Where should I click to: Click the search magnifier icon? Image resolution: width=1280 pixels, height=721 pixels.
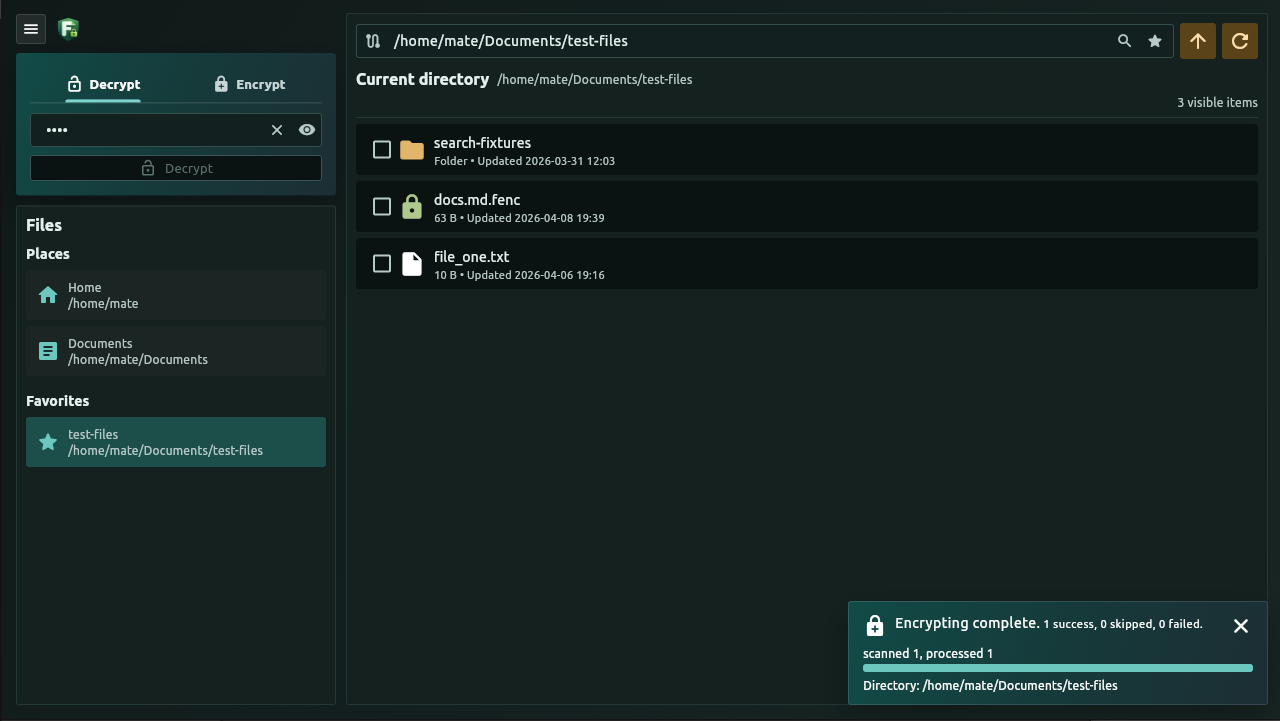tap(1125, 41)
